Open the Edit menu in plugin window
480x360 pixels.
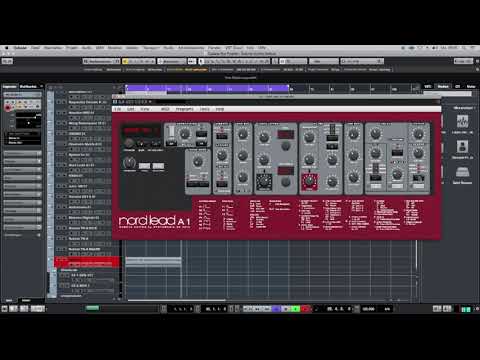(131, 109)
